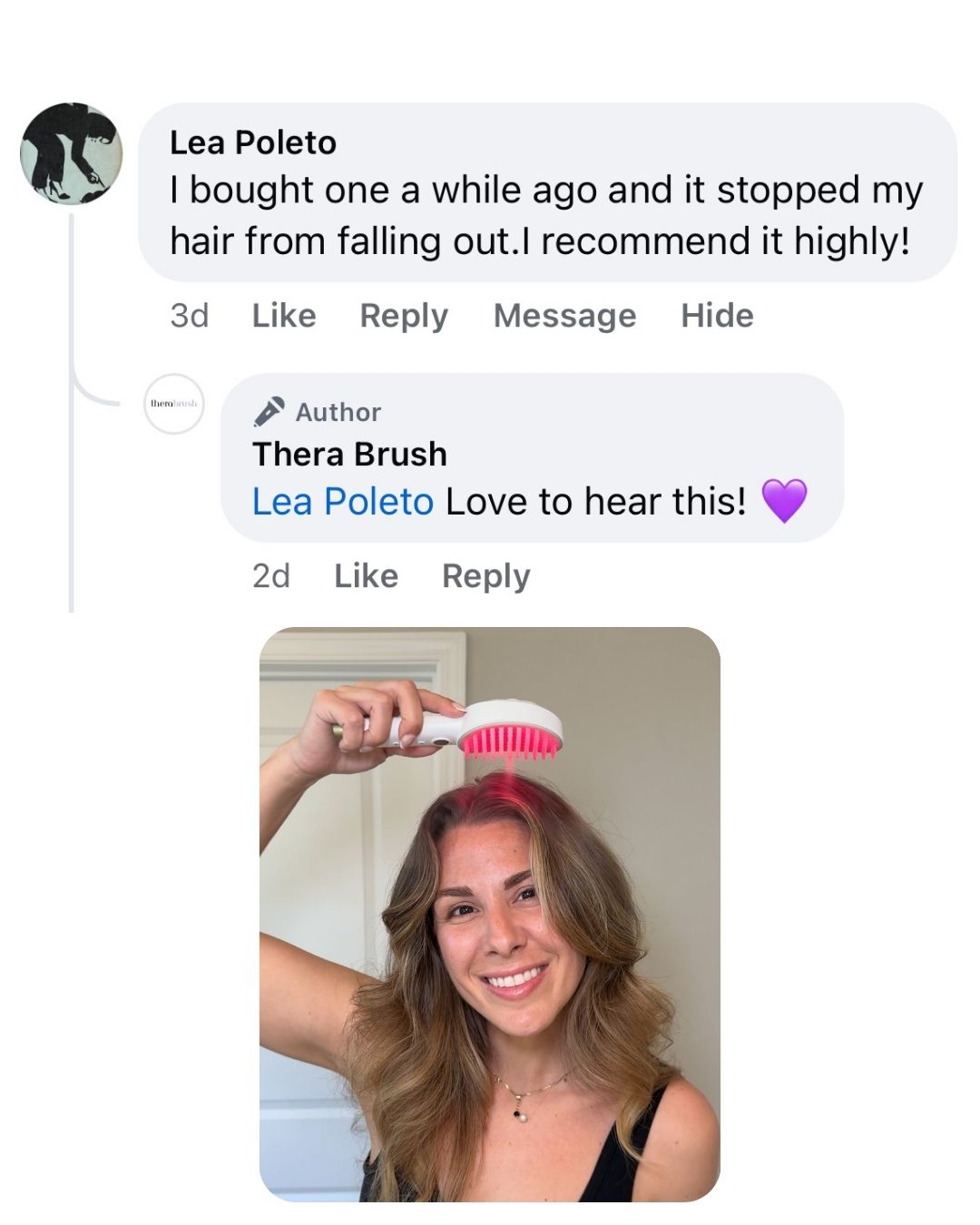The height and width of the screenshot is (1225, 980).
Task: Reply to the Thera Brush response
Action: [x=485, y=576]
